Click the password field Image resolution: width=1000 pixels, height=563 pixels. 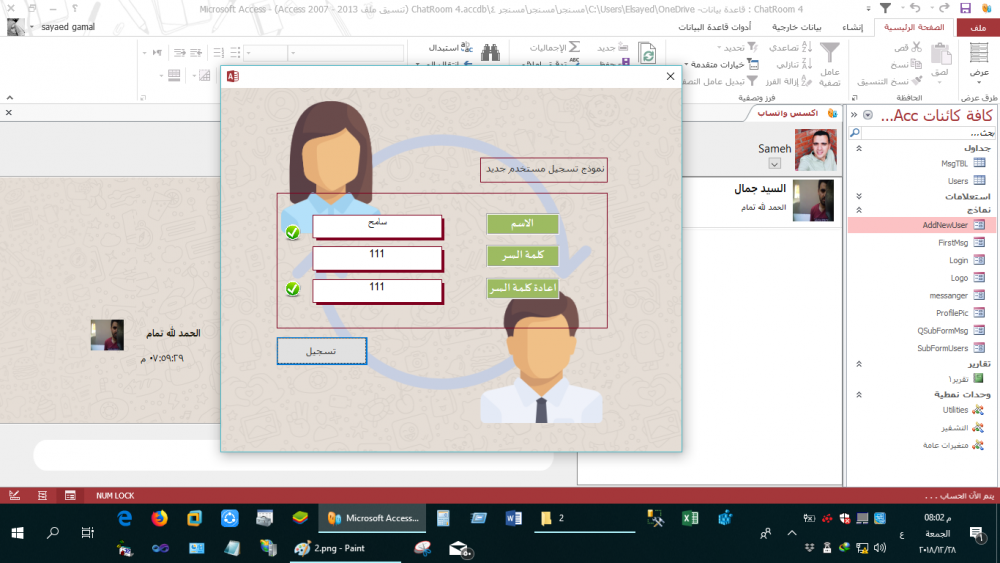coord(377,258)
